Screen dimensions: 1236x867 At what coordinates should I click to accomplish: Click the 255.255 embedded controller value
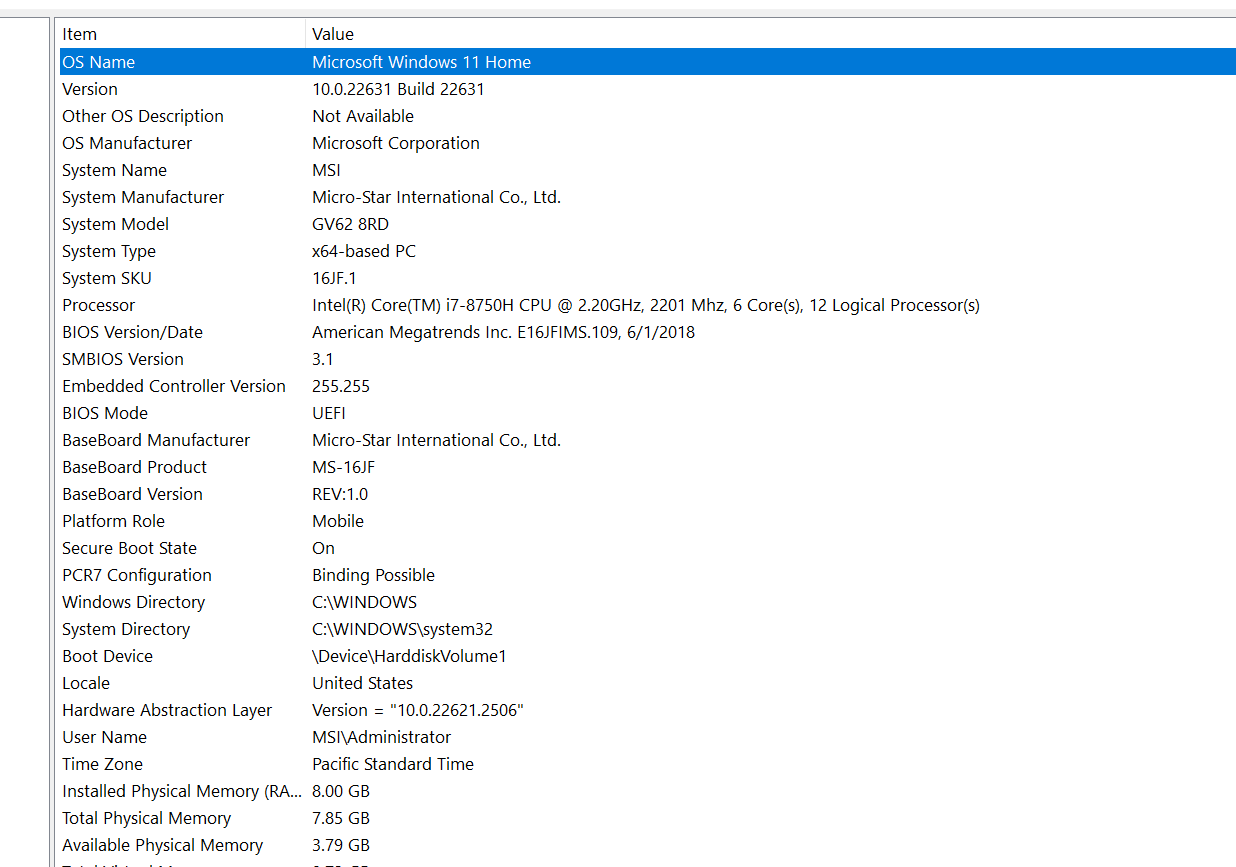[x=341, y=386]
